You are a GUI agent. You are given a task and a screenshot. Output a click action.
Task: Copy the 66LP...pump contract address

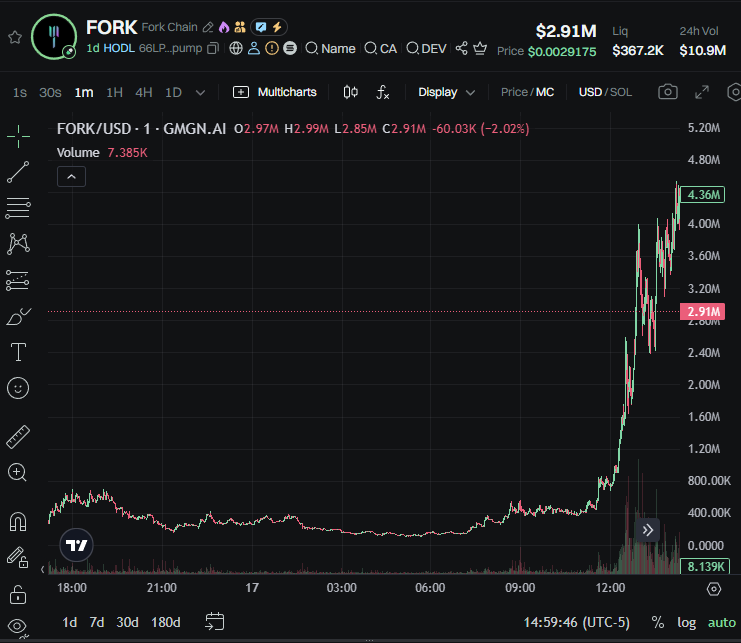(x=213, y=49)
